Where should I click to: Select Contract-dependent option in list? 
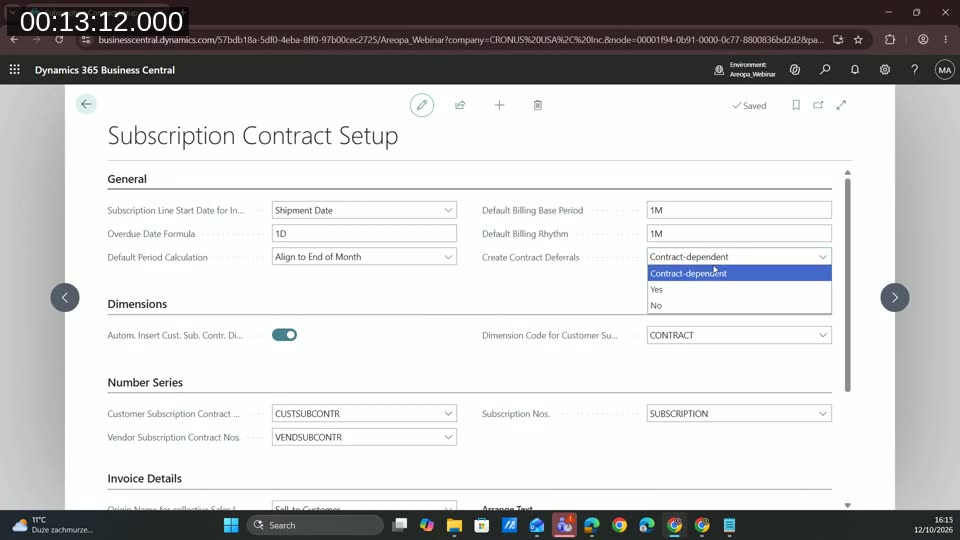[739, 274]
